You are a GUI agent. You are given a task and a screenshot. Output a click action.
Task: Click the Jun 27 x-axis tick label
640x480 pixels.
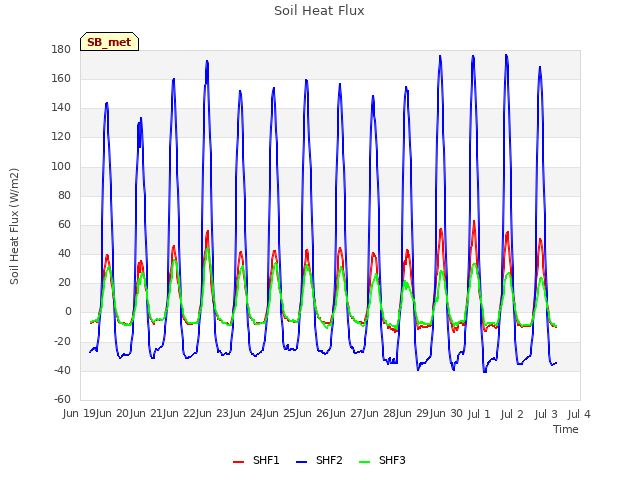tap(347, 413)
